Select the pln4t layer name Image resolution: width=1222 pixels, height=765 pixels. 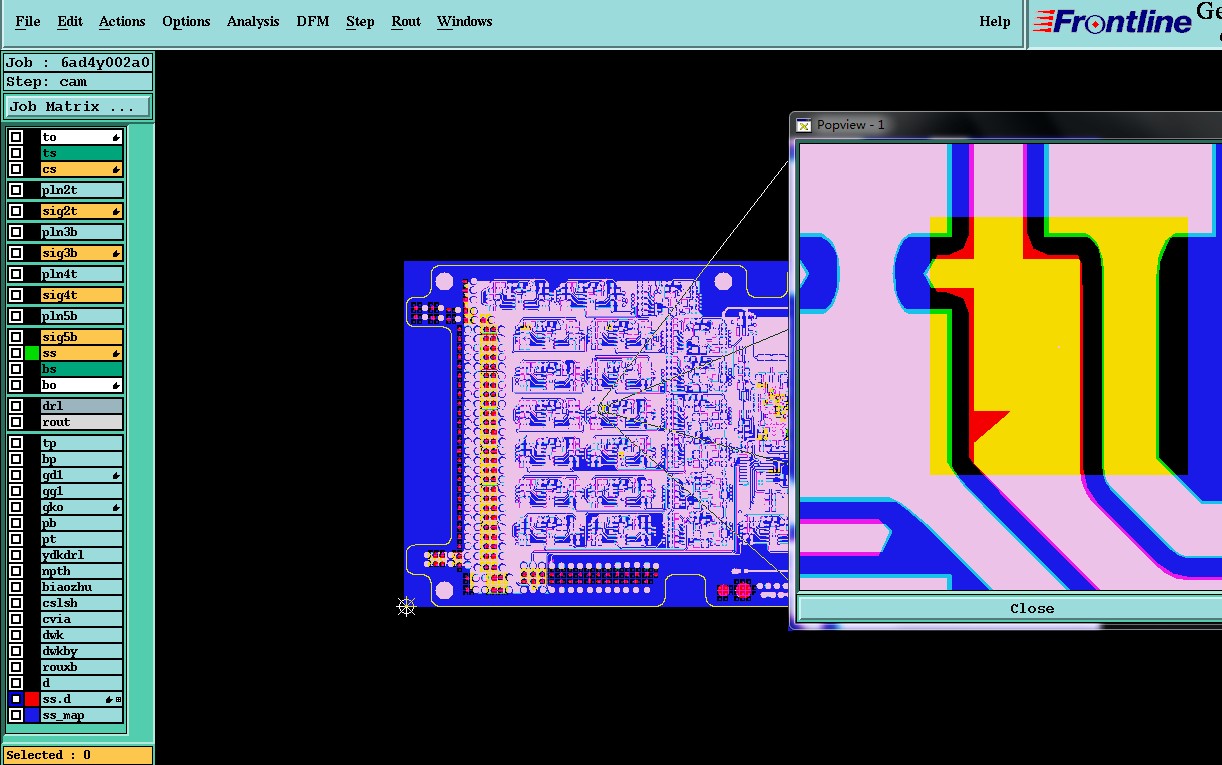[x=82, y=274]
